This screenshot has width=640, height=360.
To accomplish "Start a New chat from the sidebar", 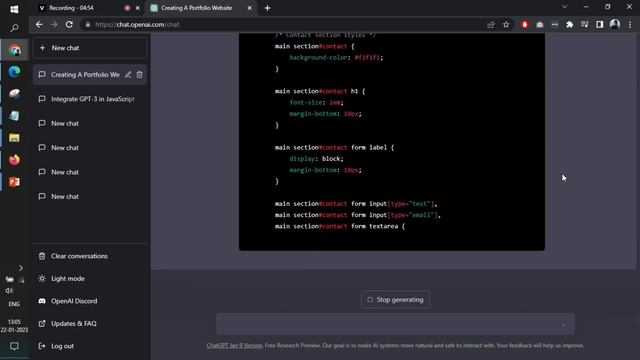I will click(89, 48).
